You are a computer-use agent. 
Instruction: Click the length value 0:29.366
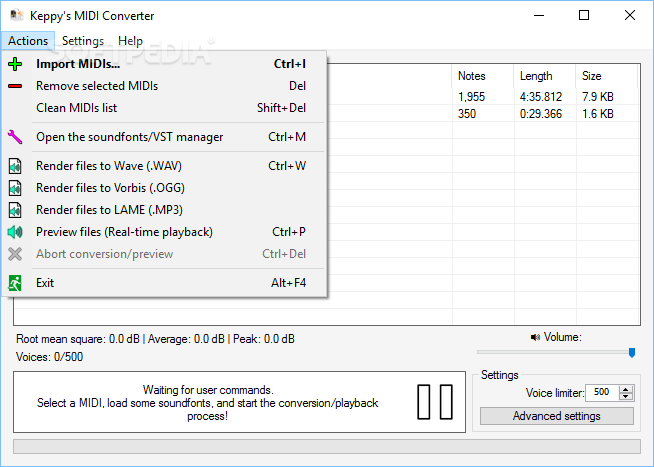point(541,114)
